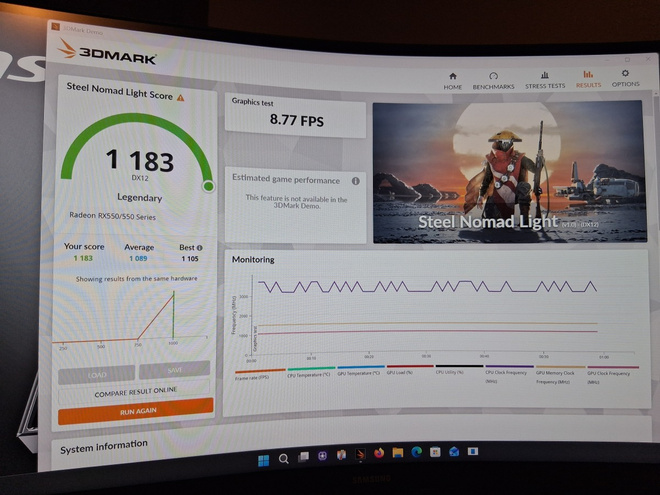Click the 3DMark logo
The image size is (660, 495).
pos(107,53)
